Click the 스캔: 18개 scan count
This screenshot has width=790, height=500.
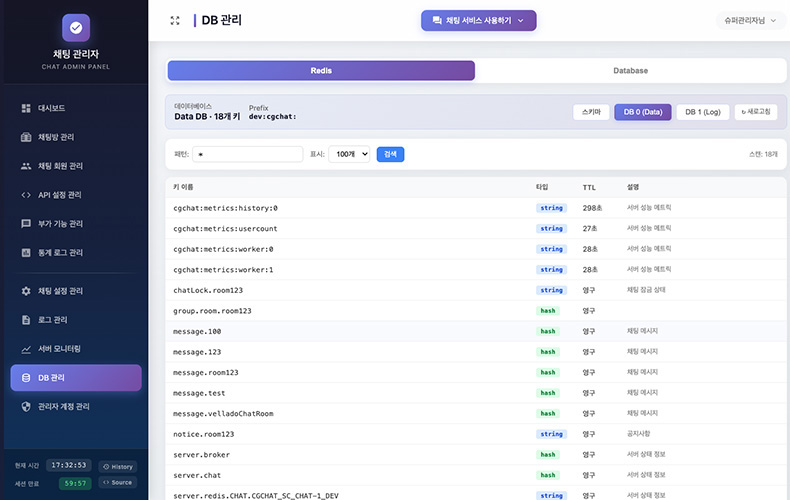pos(763,154)
